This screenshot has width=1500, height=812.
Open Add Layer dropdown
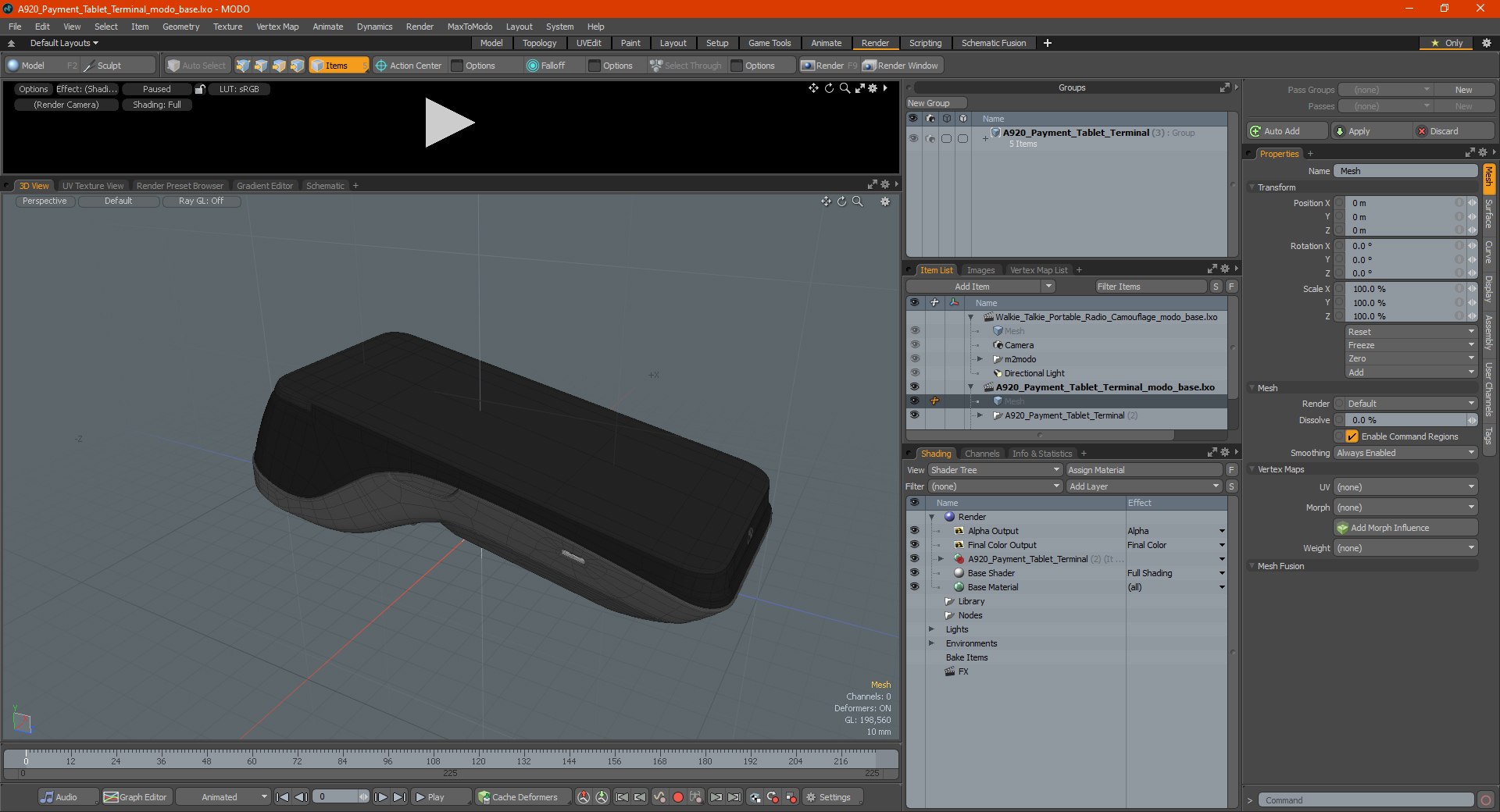[x=1144, y=486]
